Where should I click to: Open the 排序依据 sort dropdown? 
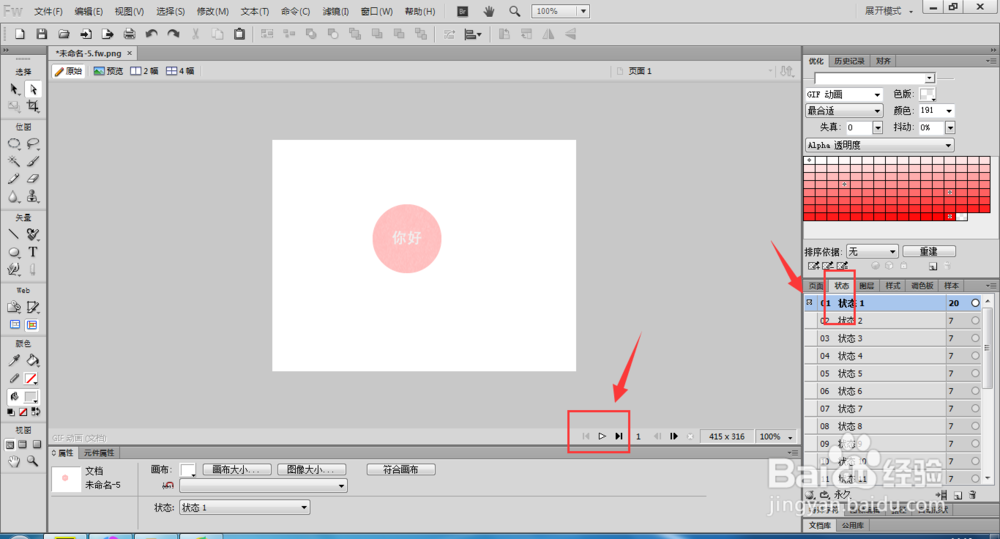click(872, 252)
